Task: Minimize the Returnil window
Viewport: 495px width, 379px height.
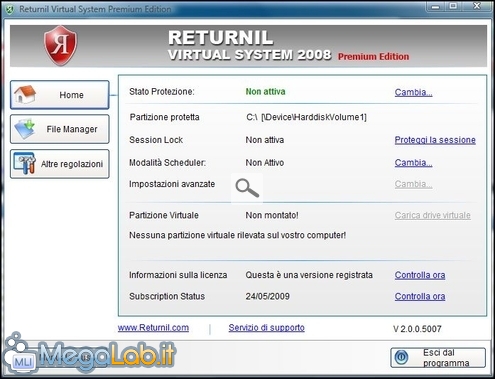Action: click(435, 6)
